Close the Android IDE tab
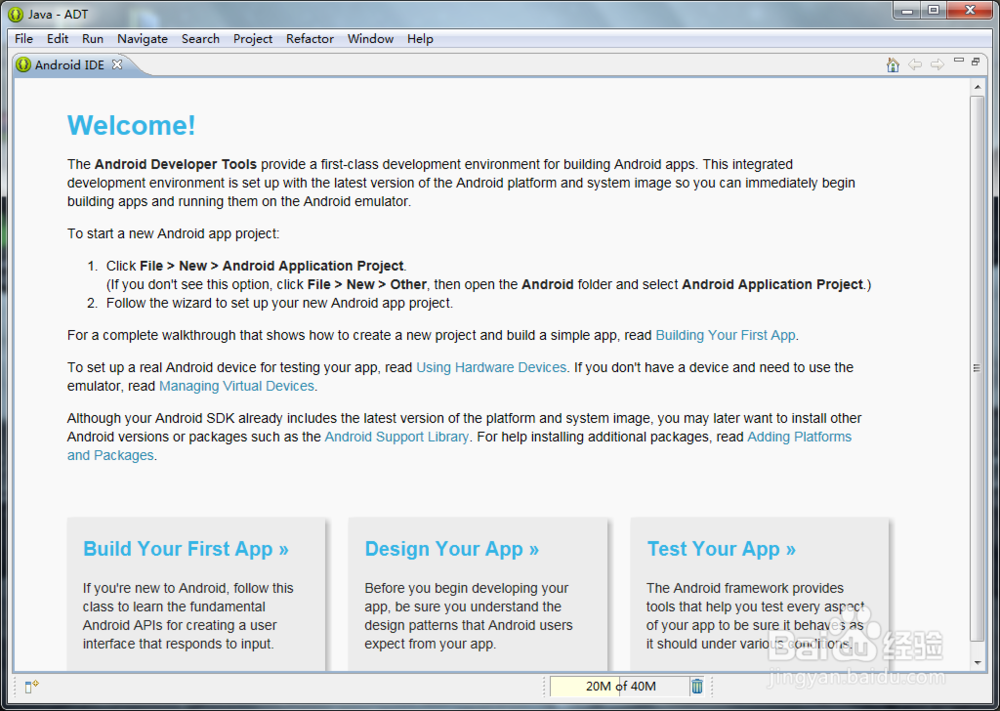Image resolution: width=1000 pixels, height=711 pixels. (117, 64)
